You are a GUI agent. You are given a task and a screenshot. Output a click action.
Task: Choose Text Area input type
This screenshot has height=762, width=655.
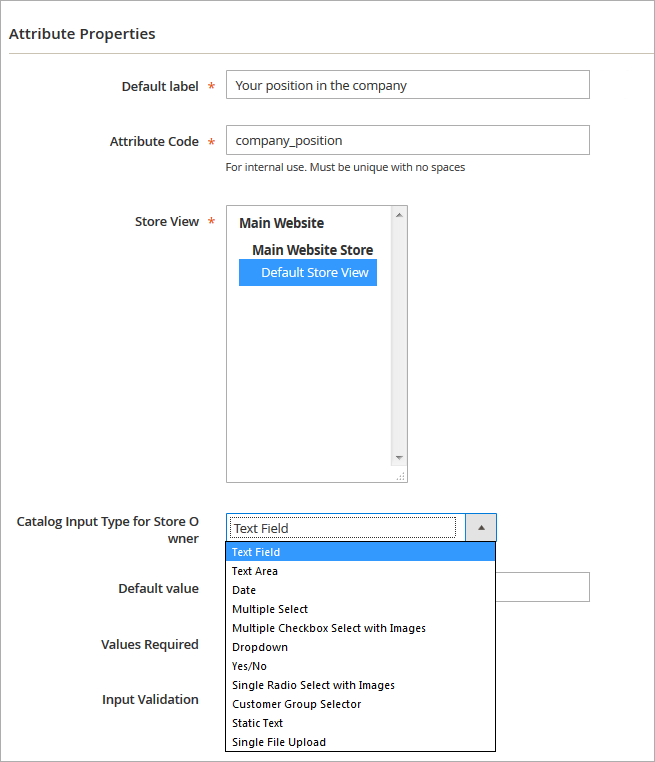click(255, 571)
